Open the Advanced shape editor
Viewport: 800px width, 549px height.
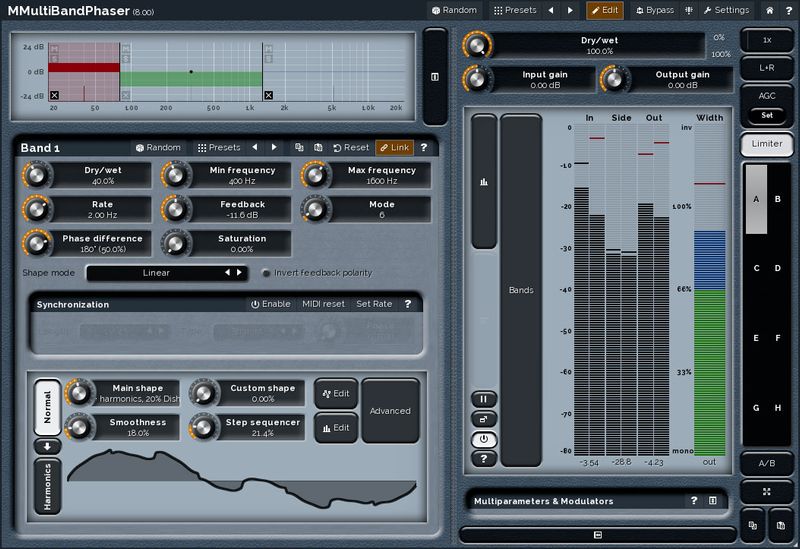coord(390,411)
